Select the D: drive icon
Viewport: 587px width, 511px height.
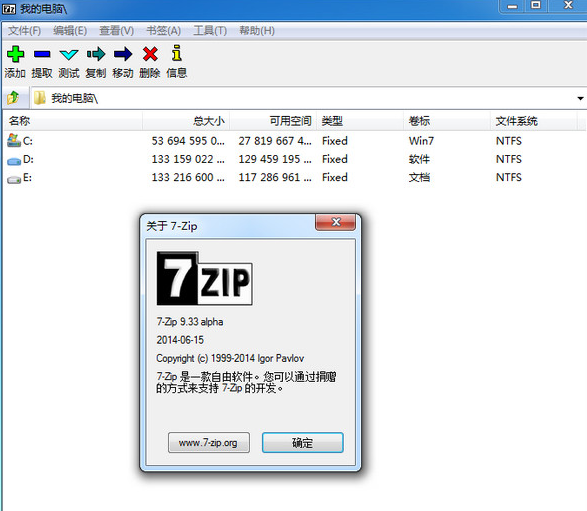click(x=14, y=161)
